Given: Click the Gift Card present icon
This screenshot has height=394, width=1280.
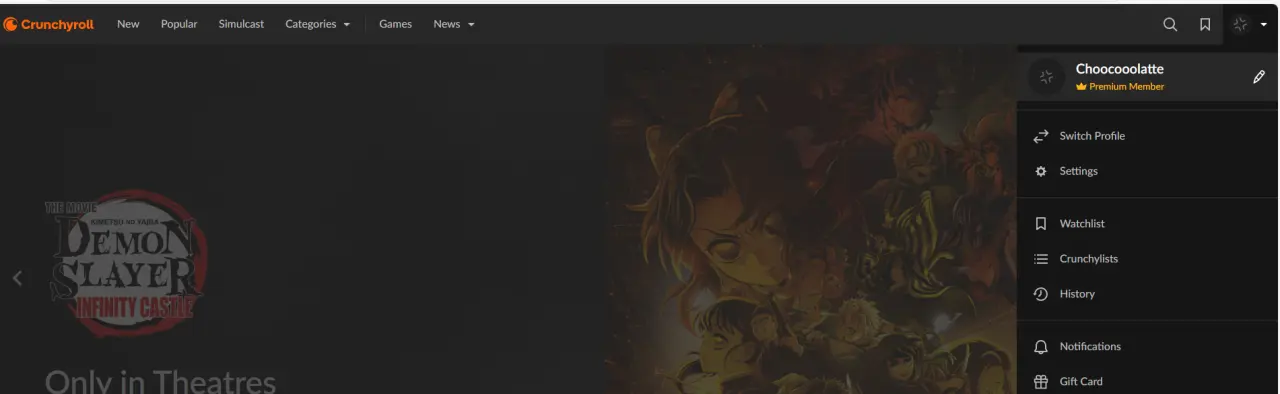Looking at the screenshot, I should point(1041,381).
